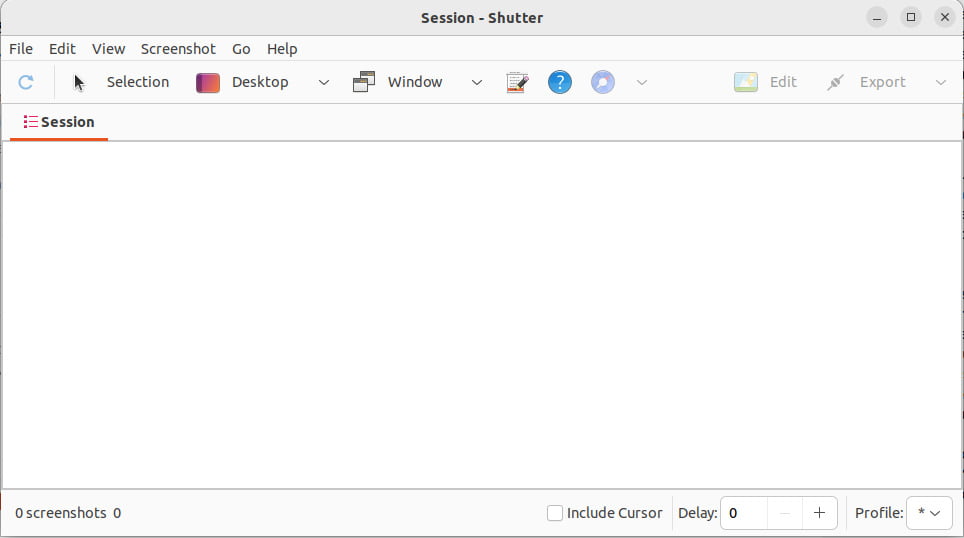Click the Selection capture label
The height and width of the screenshot is (538, 964).
click(138, 82)
